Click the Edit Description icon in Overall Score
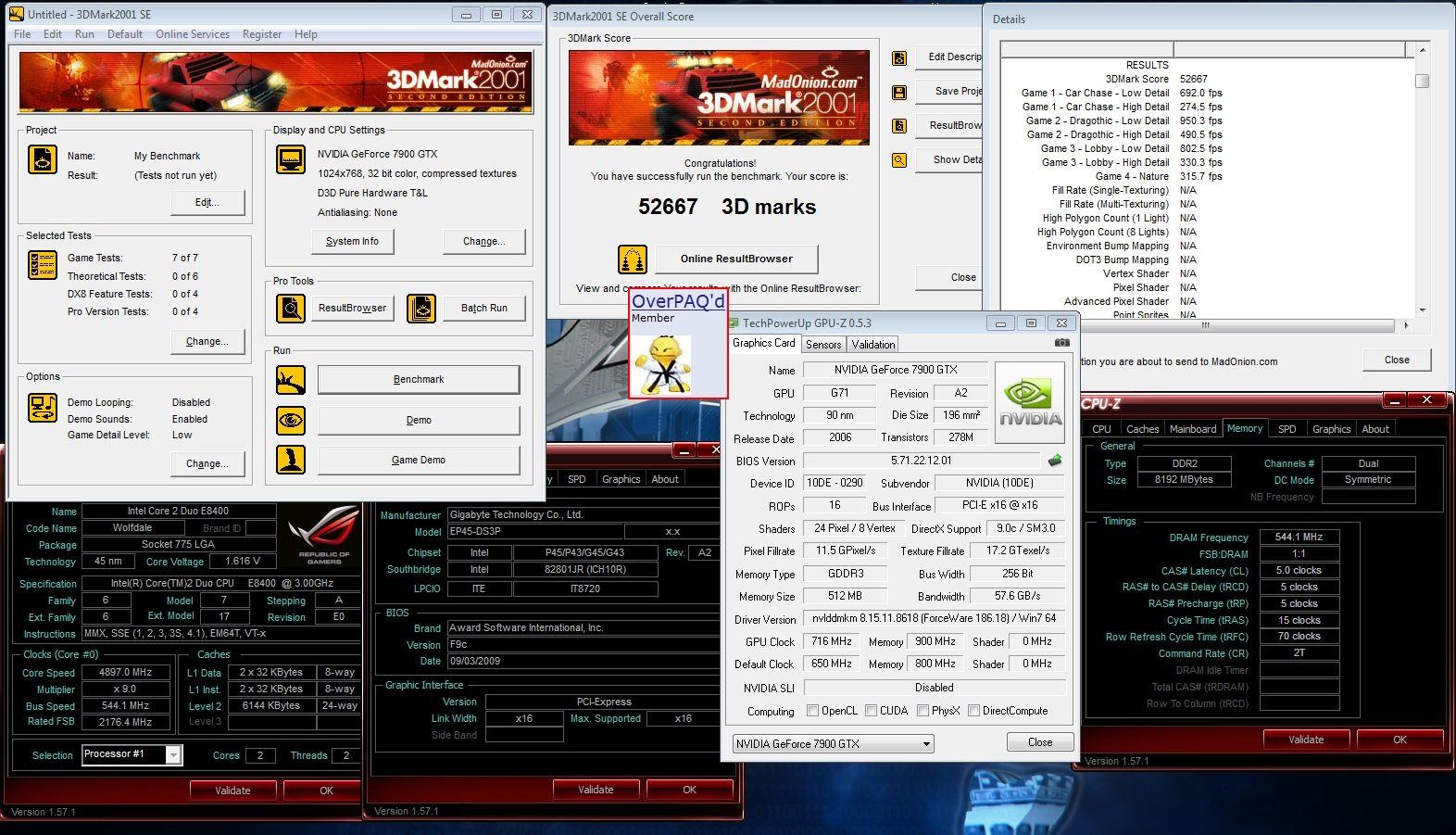The image size is (1456, 835). 899,57
